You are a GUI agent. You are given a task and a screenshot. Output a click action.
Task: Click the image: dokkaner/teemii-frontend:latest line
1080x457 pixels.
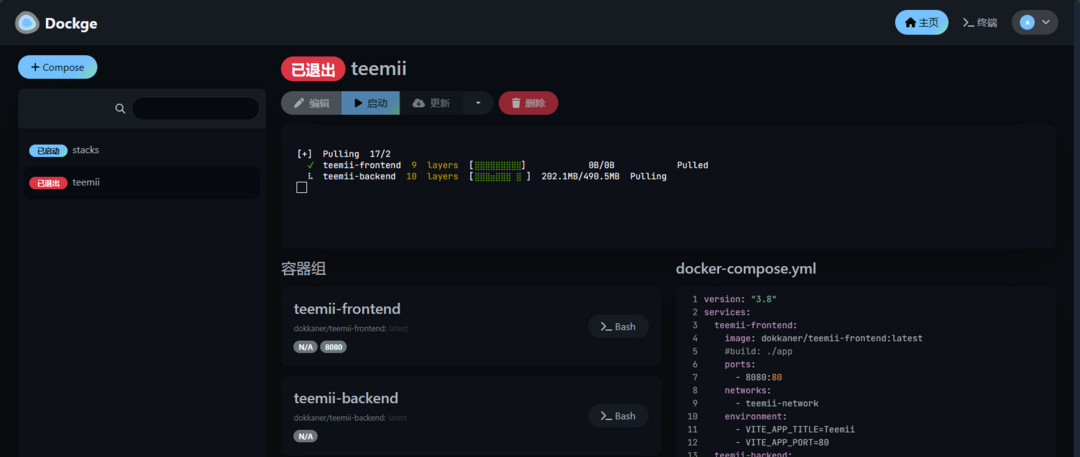click(x=823, y=338)
